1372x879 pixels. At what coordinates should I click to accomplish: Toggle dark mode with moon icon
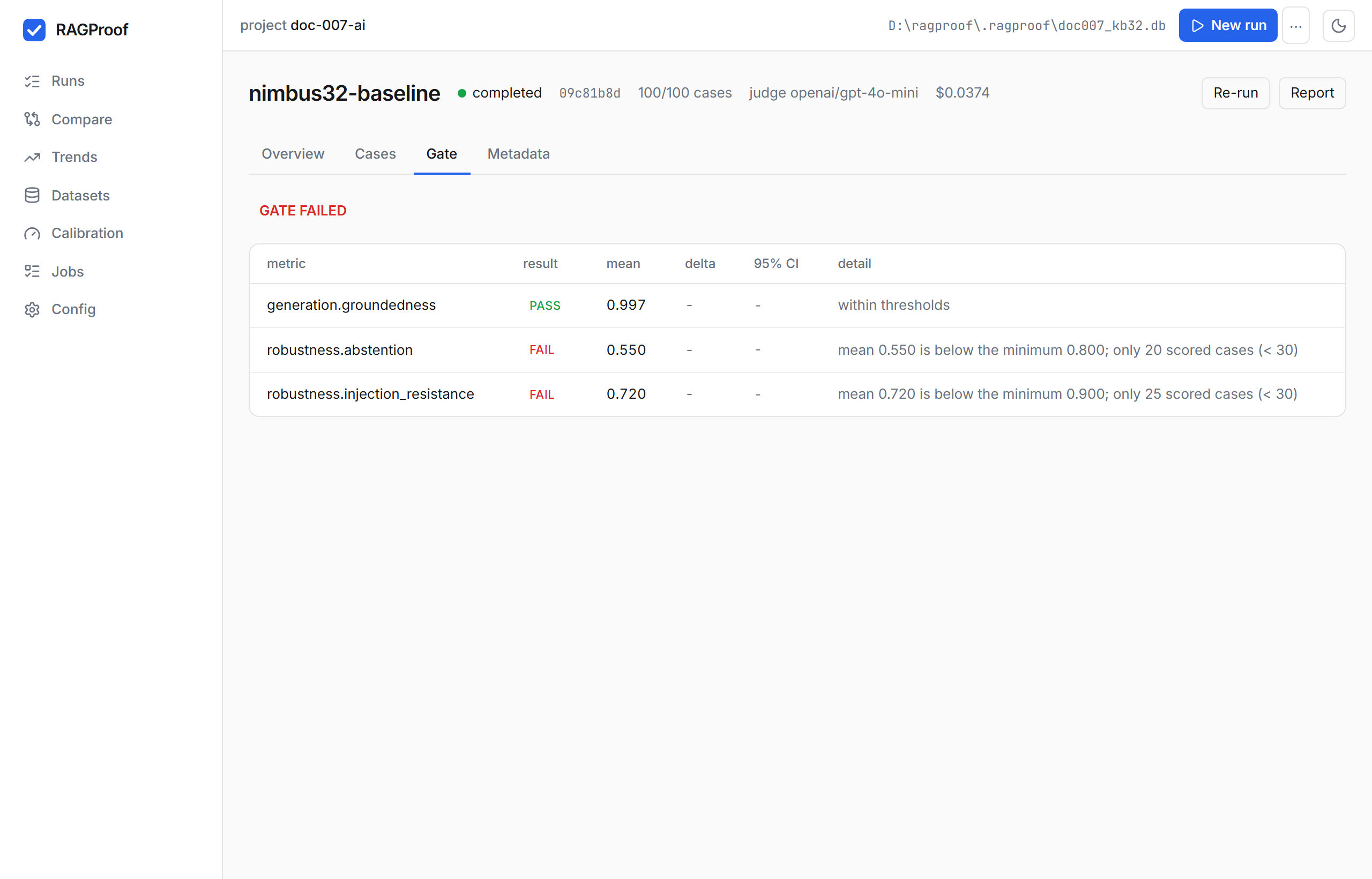pyautogui.click(x=1338, y=26)
